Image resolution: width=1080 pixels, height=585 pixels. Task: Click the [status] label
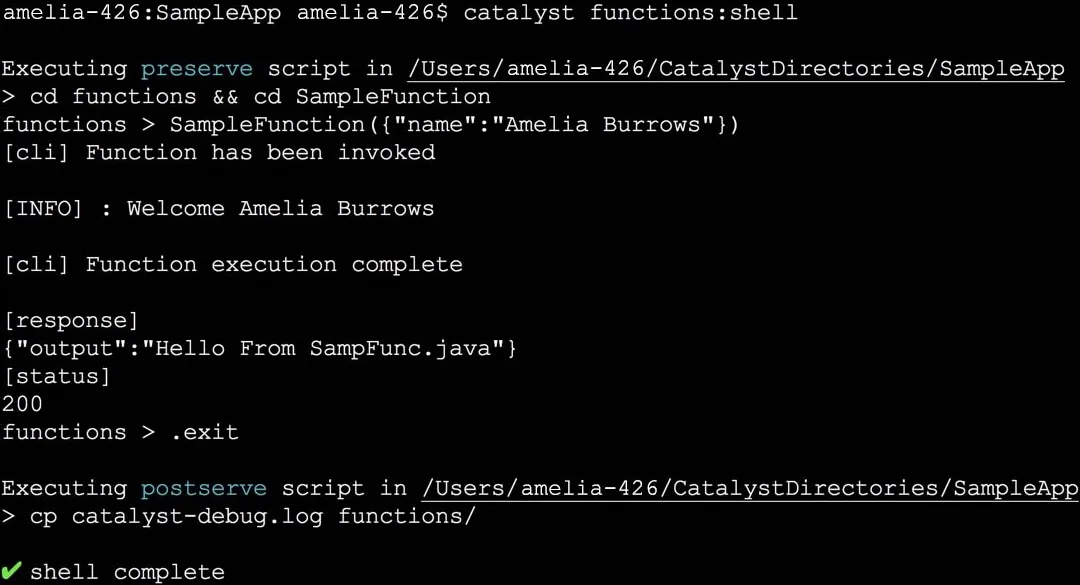pyautogui.click(x=57, y=376)
